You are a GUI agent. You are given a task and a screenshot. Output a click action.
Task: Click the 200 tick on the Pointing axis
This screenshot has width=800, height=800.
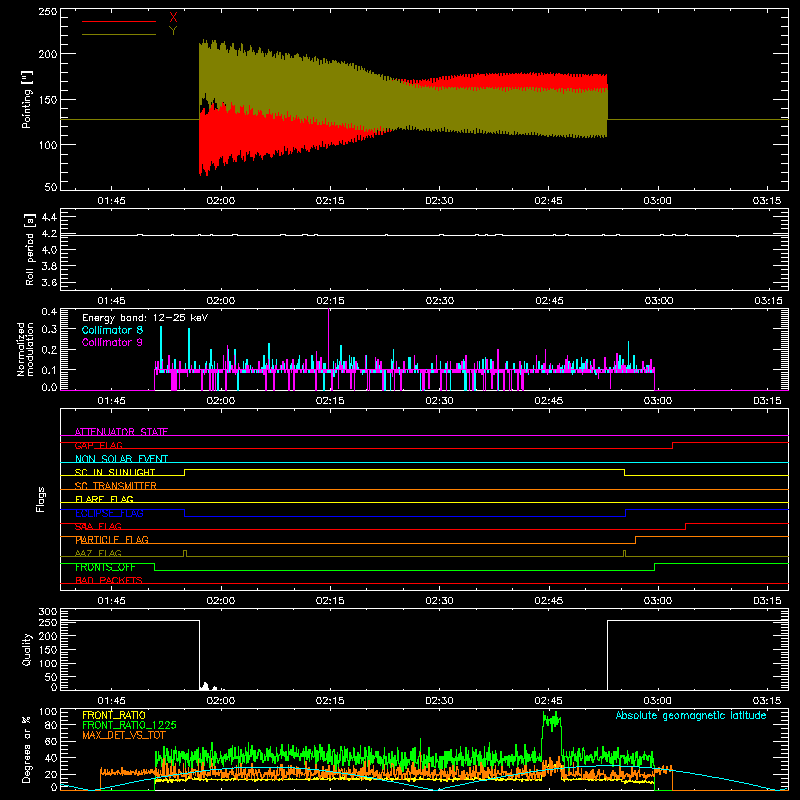[48, 54]
